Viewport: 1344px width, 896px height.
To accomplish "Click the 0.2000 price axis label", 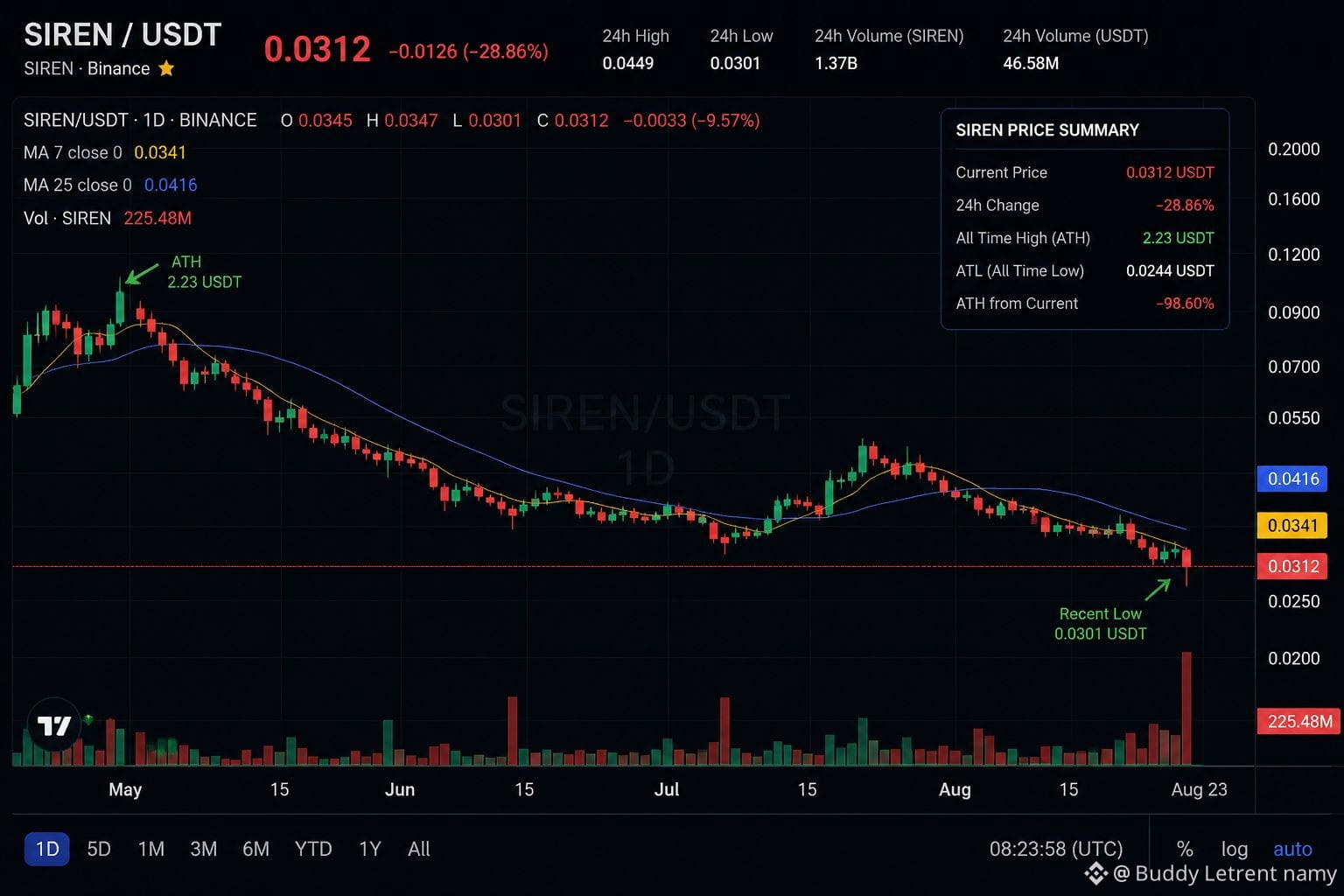I will pyautogui.click(x=1293, y=149).
